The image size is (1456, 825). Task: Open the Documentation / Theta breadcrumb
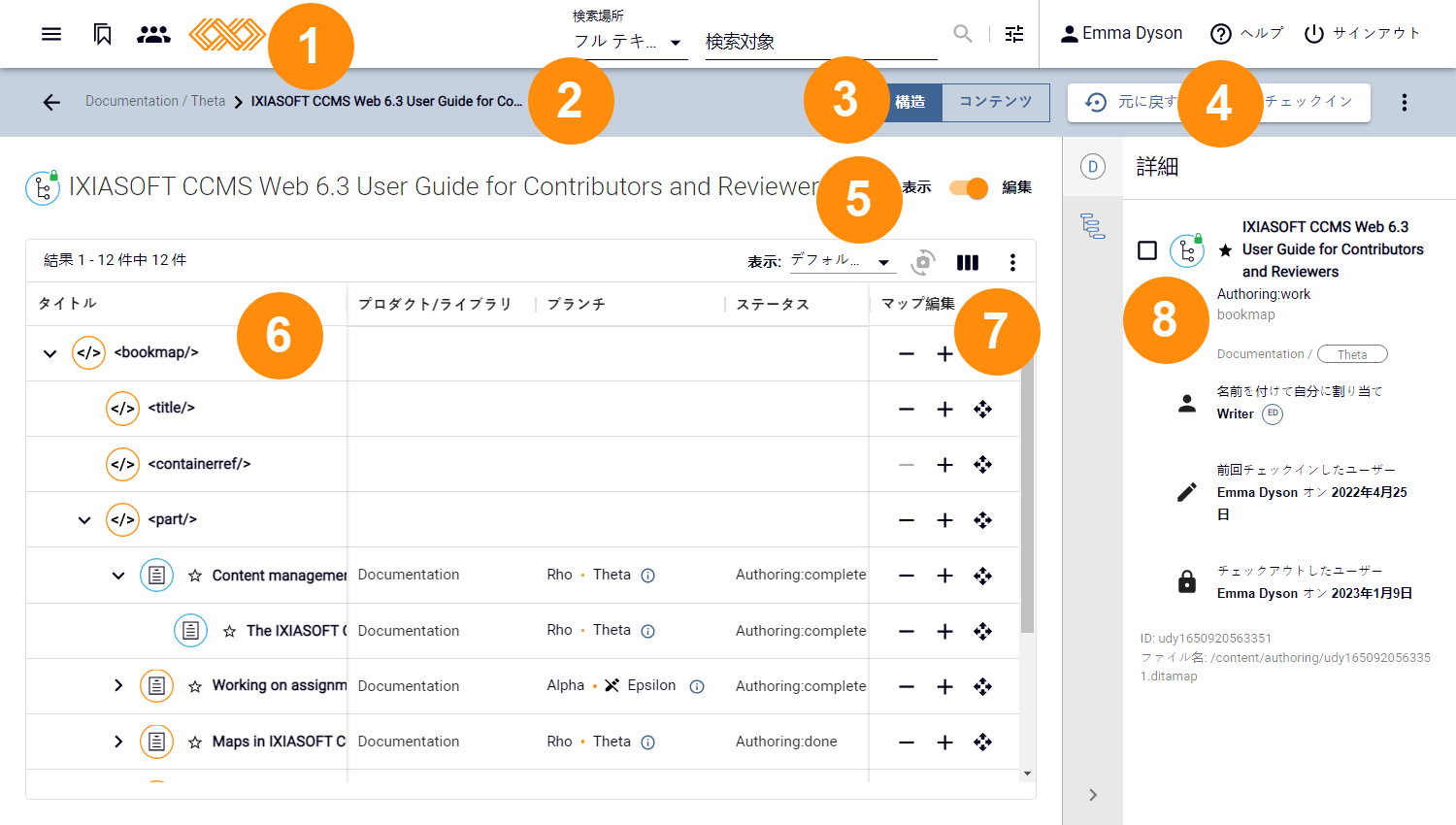155,101
